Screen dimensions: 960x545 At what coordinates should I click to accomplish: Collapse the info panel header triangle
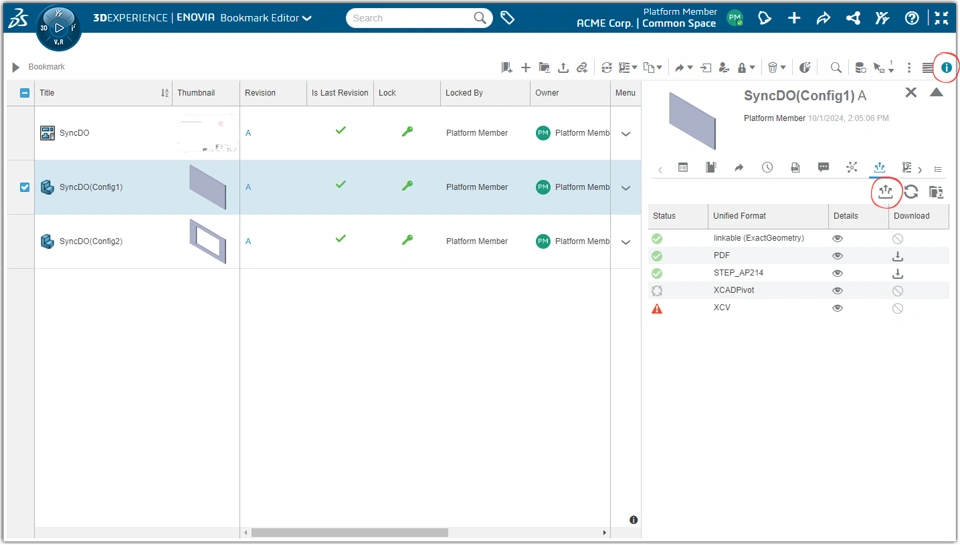936,92
